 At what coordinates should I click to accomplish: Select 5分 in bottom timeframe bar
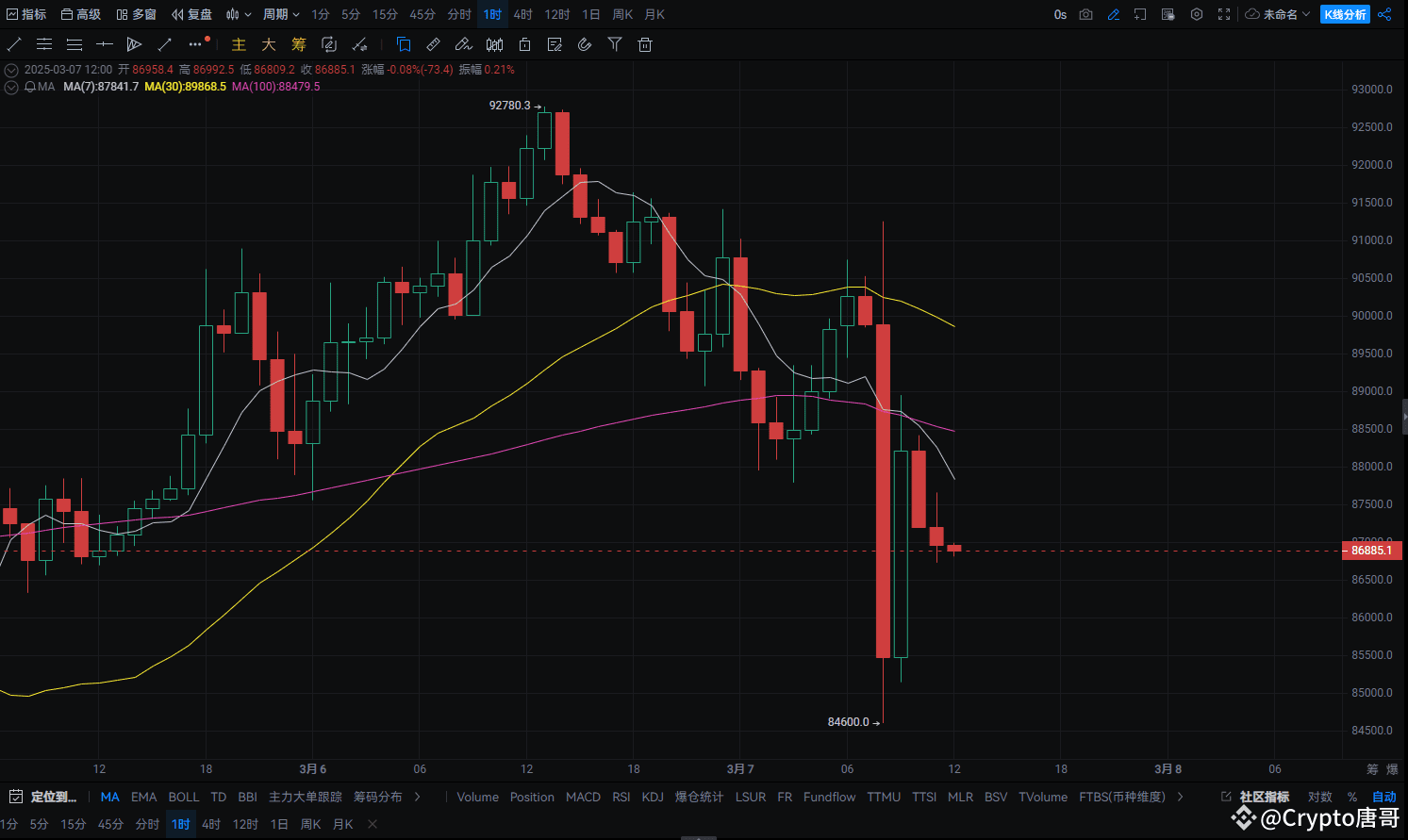[39, 824]
